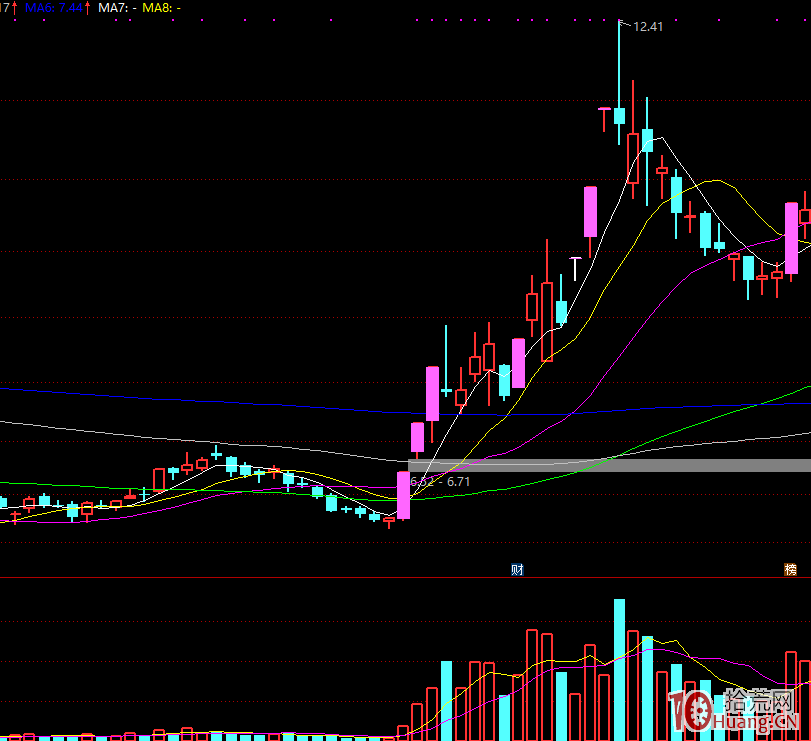Screen dimensions: 811x741
Task: Click the 12.41 high price label
Action: pos(648,27)
